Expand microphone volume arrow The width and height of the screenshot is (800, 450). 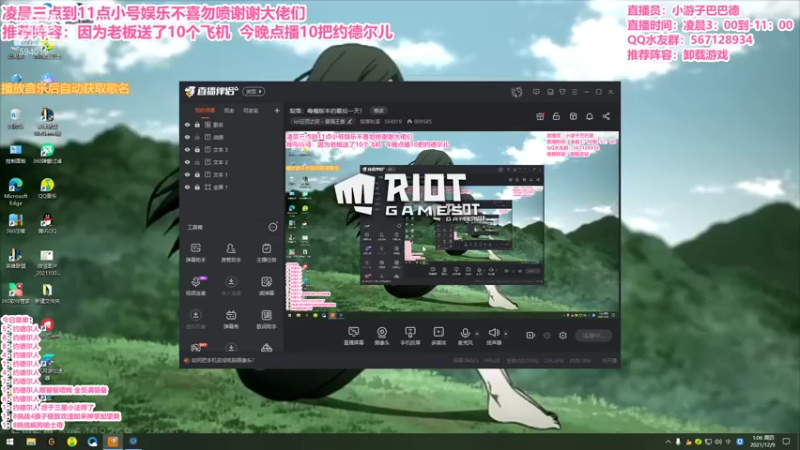[x=477, y=334]
